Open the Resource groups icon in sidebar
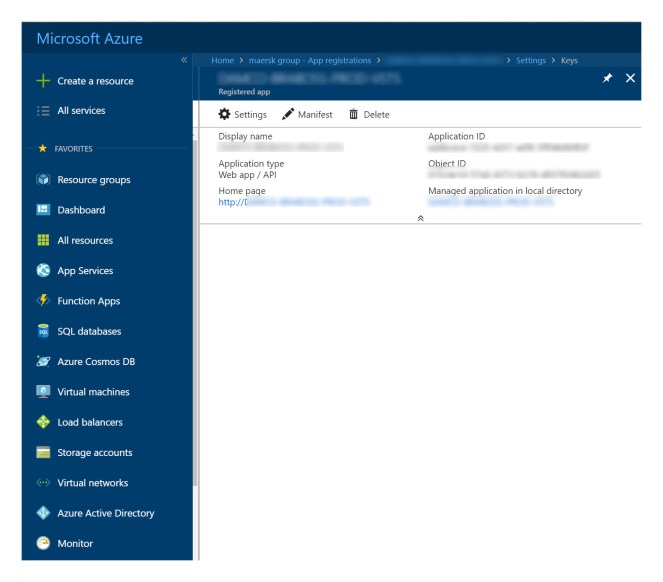The height and width of the screenshot is (582, 663). point(42,180)
